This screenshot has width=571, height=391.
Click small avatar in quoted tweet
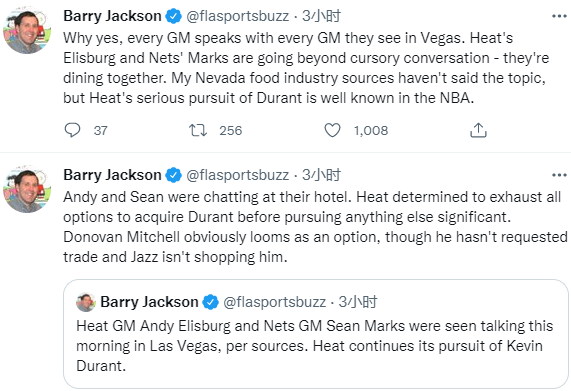point(86,302)
